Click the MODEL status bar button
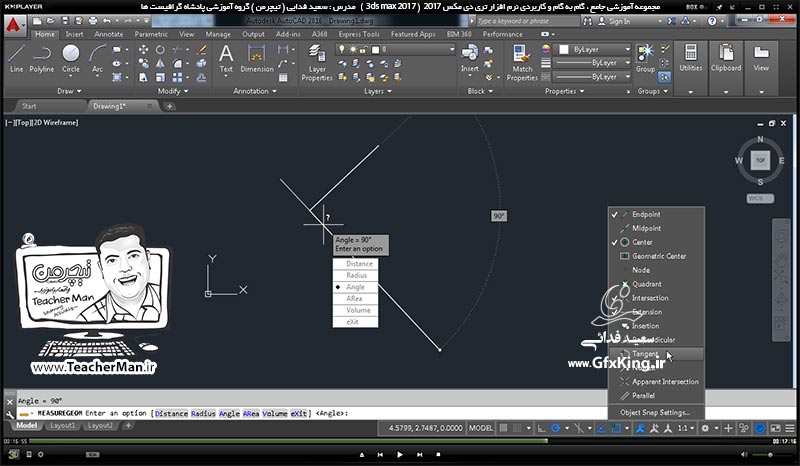 coord(481,428)
